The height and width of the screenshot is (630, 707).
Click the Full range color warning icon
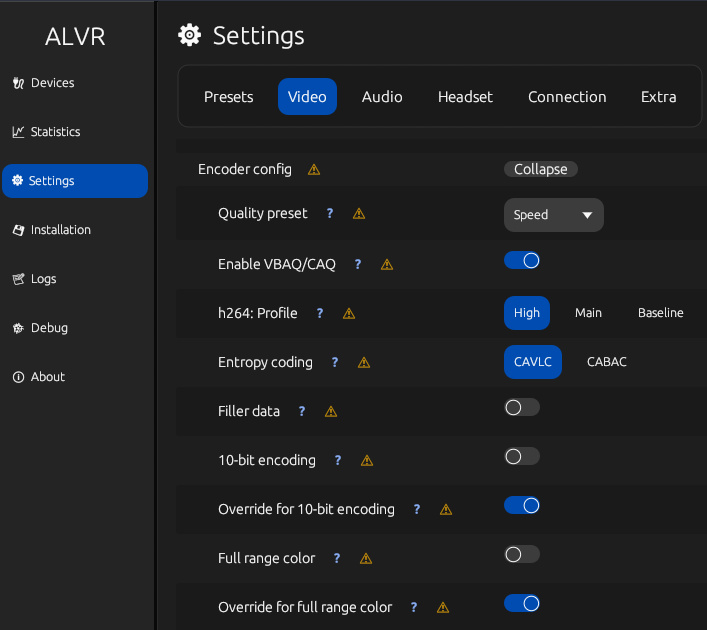(366, 558)
